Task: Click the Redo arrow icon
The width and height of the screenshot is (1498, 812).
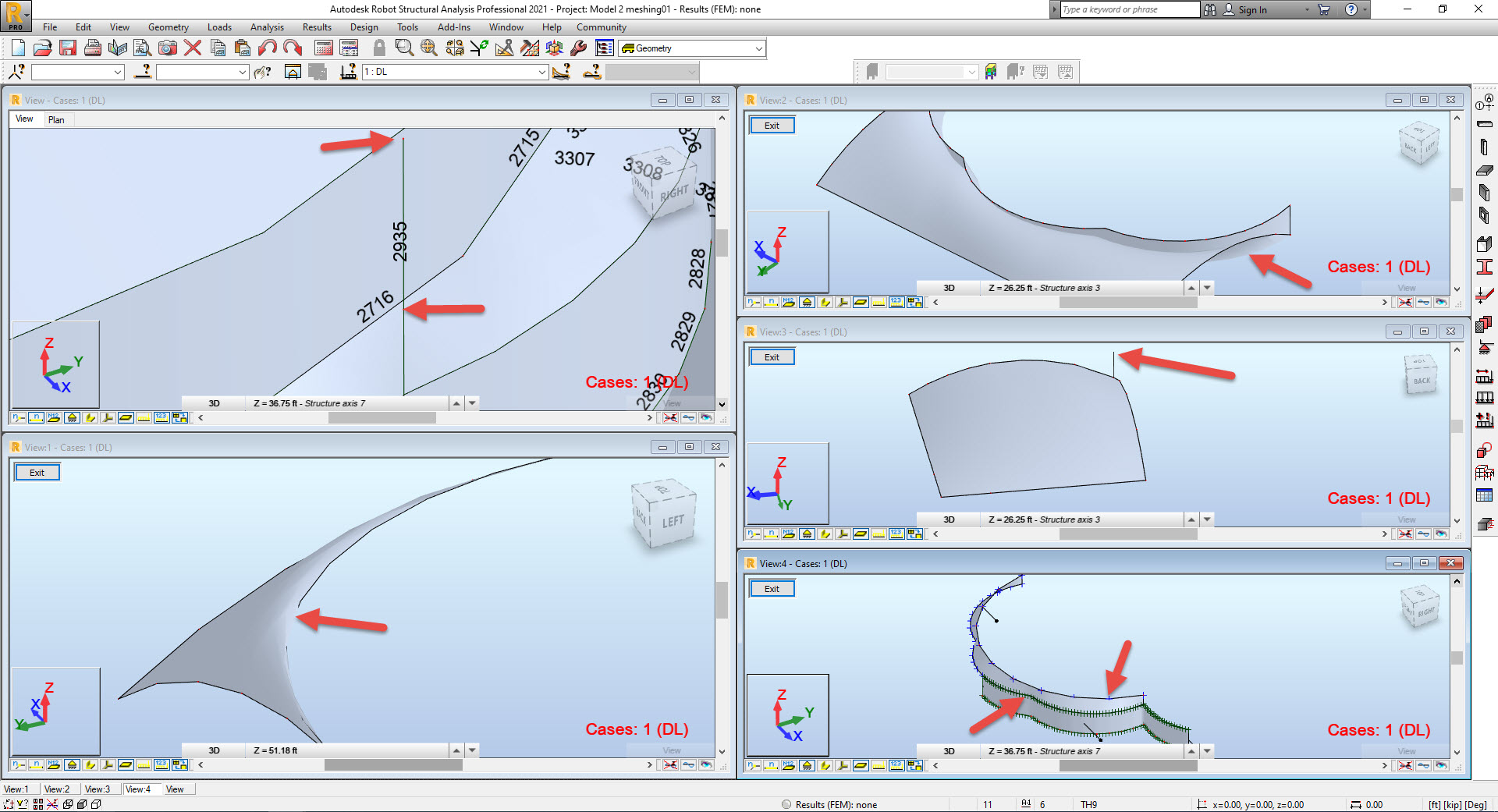Action: pos(293,48)
